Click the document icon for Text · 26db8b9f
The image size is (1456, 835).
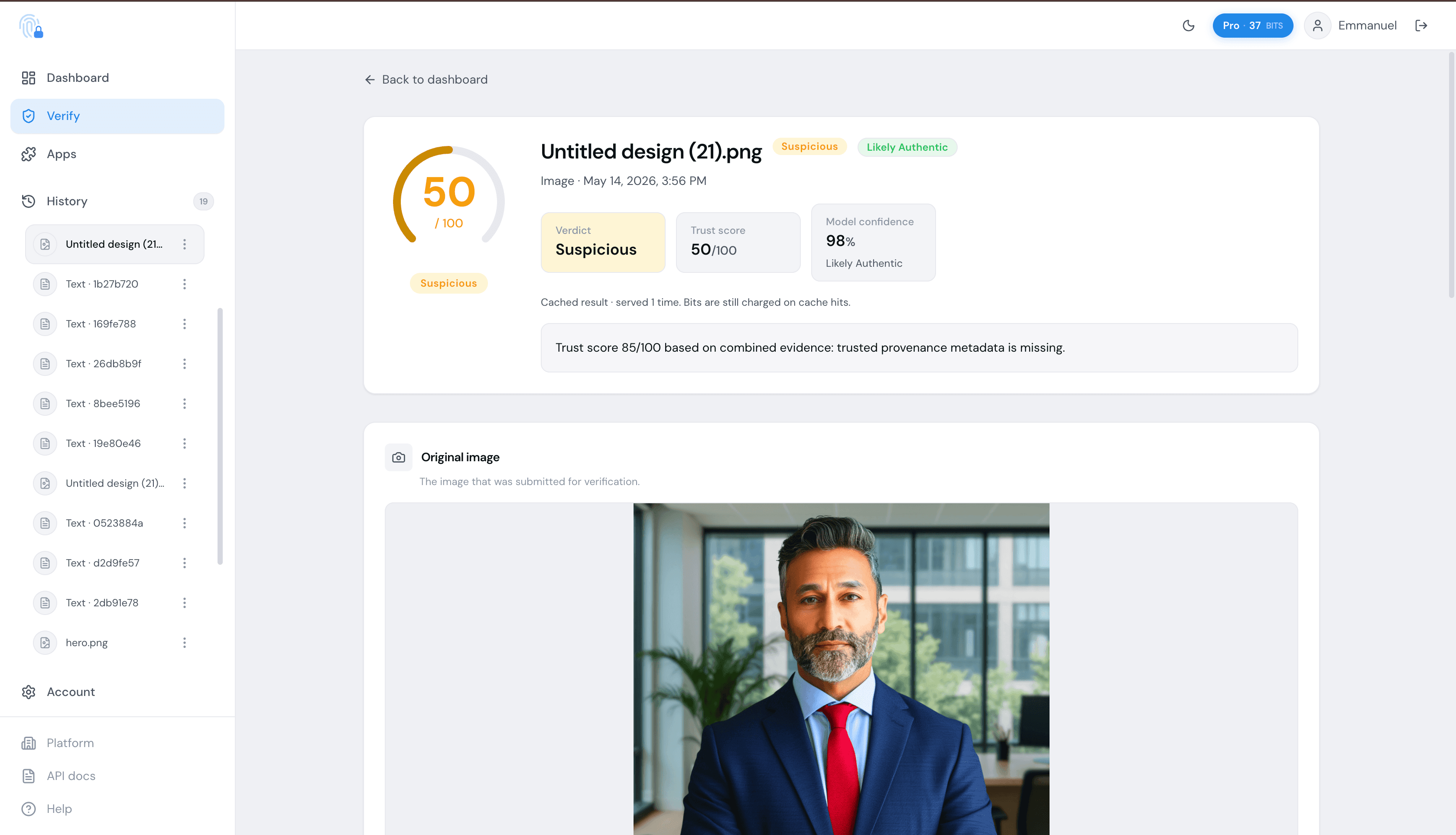pos(45,364)
